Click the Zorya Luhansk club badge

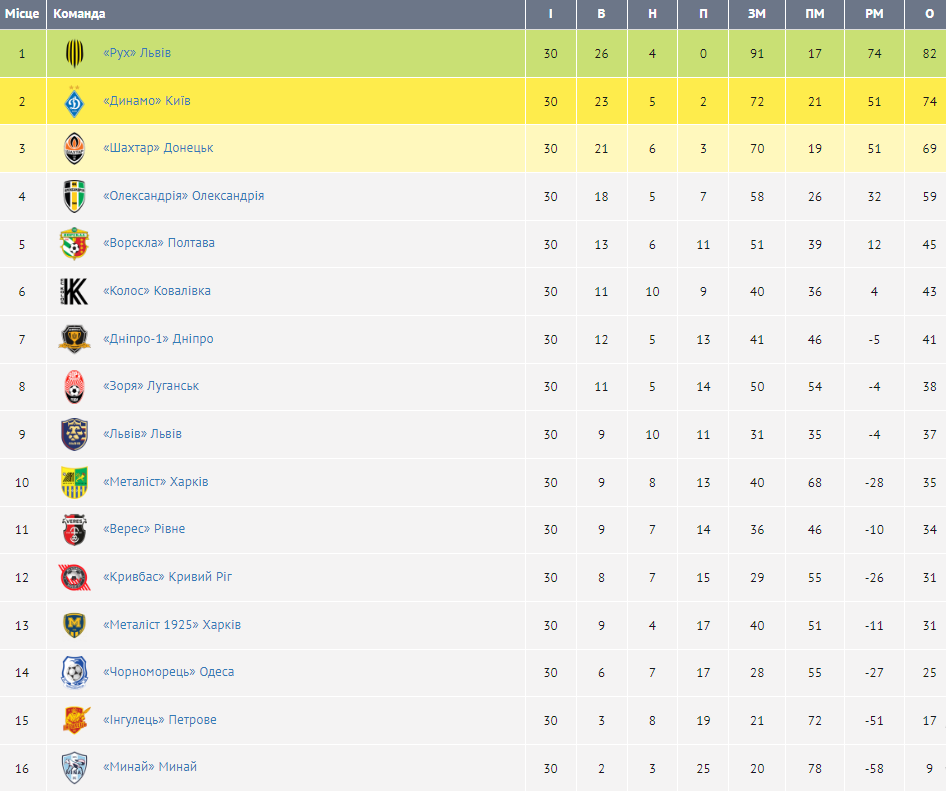coord(74,386)
